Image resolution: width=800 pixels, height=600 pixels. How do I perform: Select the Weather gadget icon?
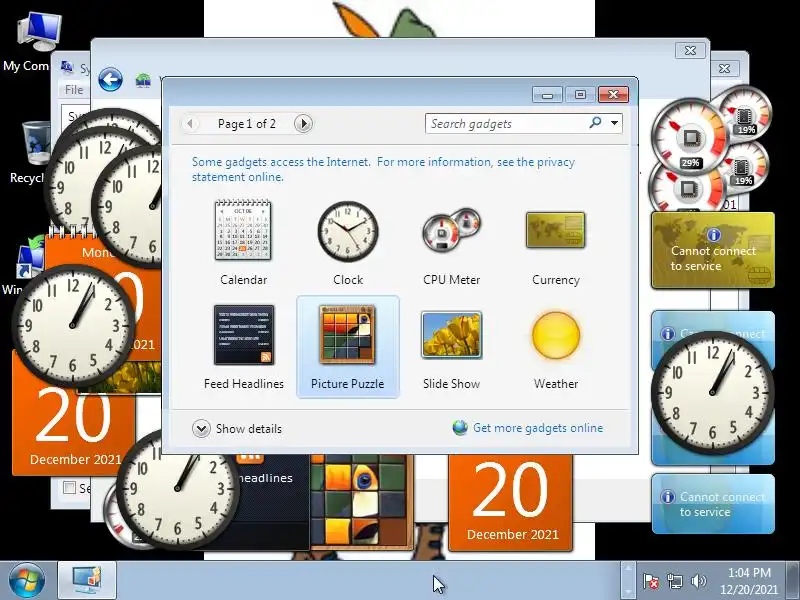(556, 335)
